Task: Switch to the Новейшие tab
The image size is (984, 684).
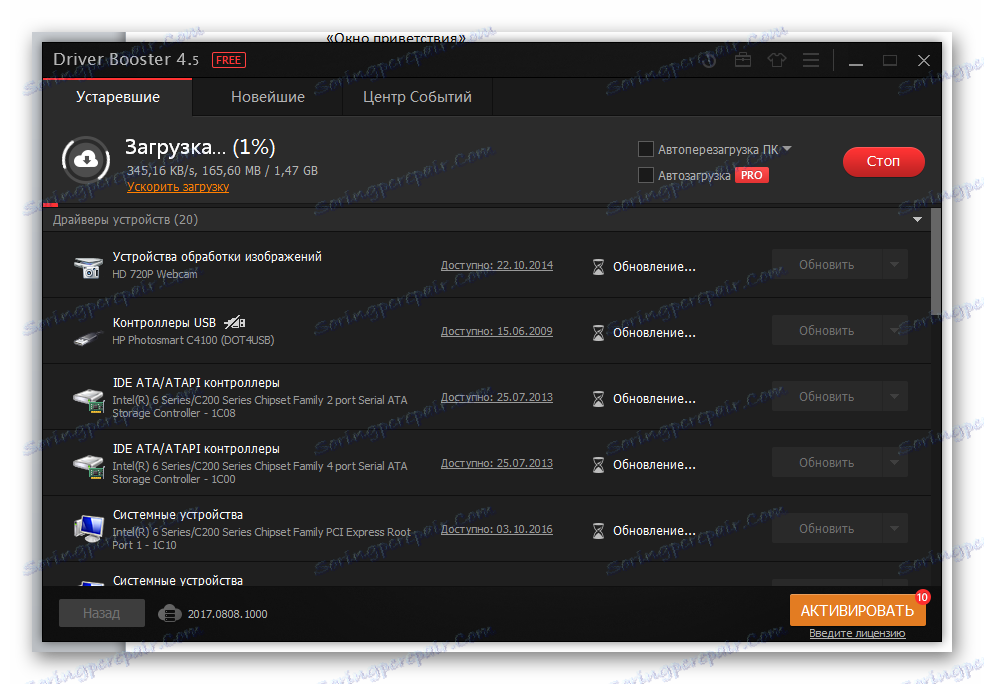Action: pyautogui.click(x=268, y=97)
